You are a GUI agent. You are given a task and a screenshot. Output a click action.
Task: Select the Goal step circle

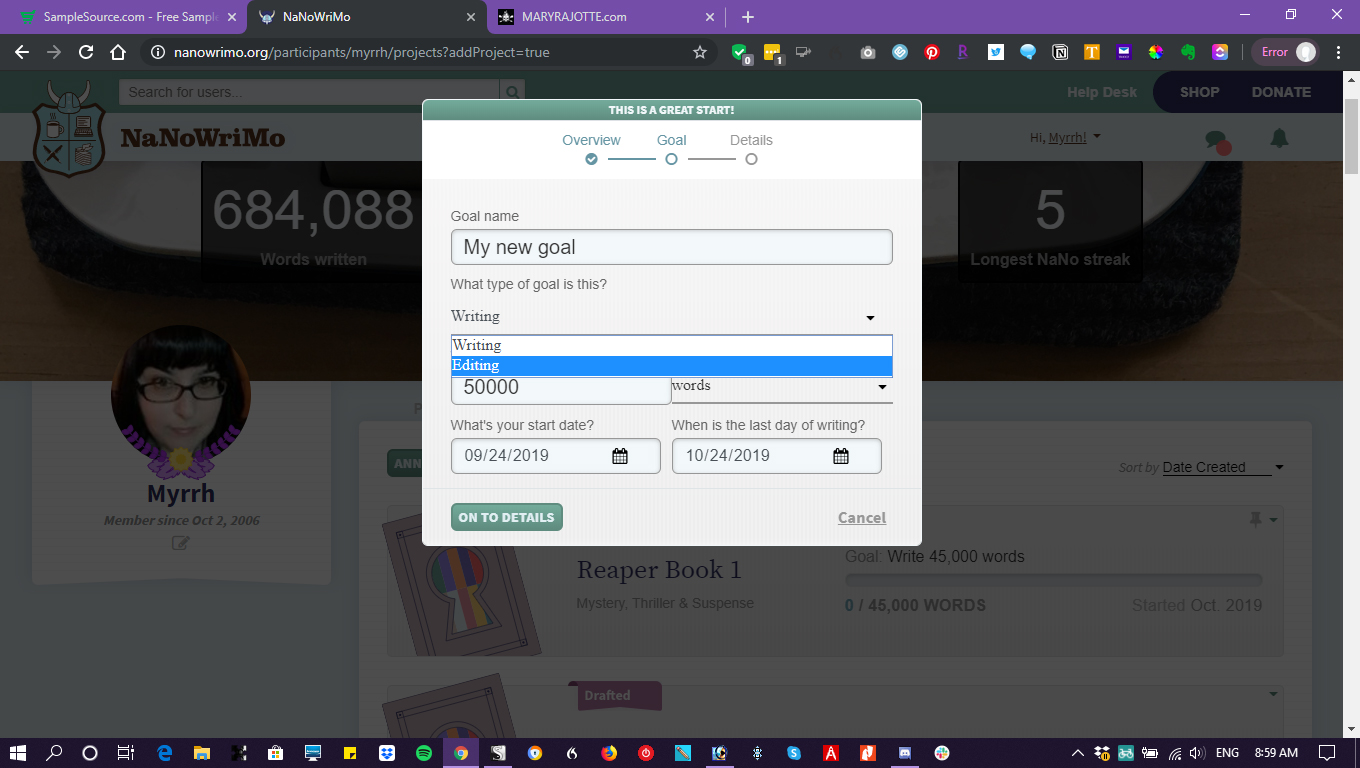[671, 159]
